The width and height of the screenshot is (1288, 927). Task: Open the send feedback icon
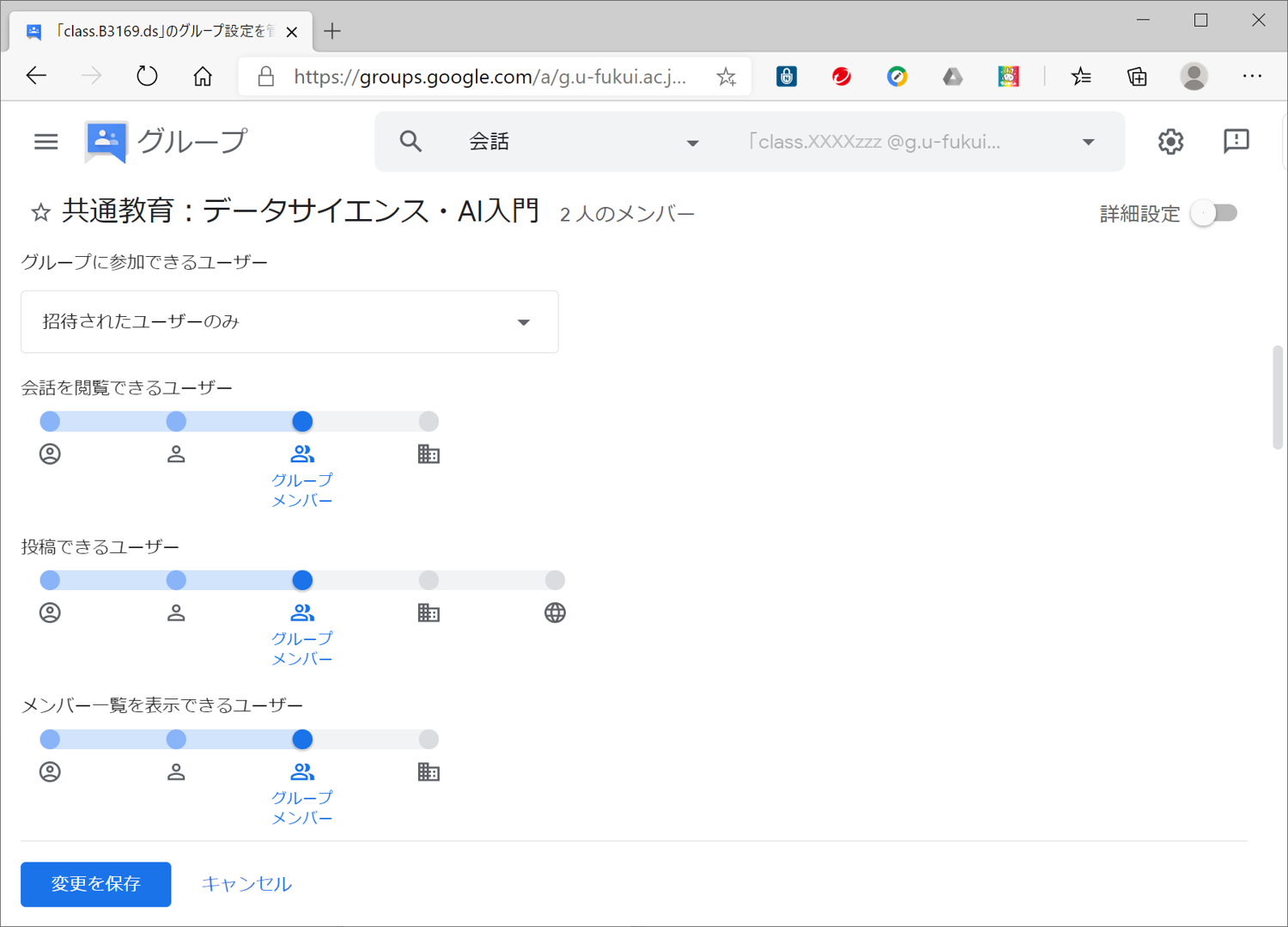(x=1236, y=142)
